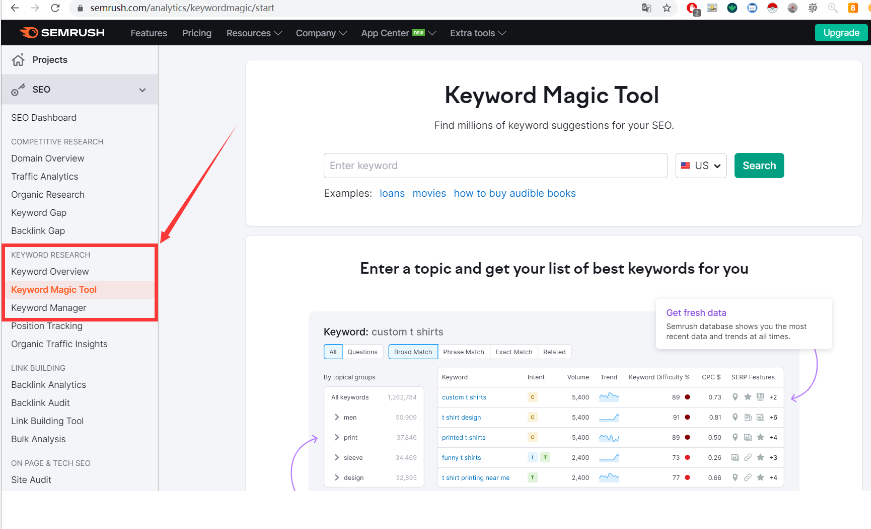
Task: Click the Semrush logo
Action: click(64, 33)
